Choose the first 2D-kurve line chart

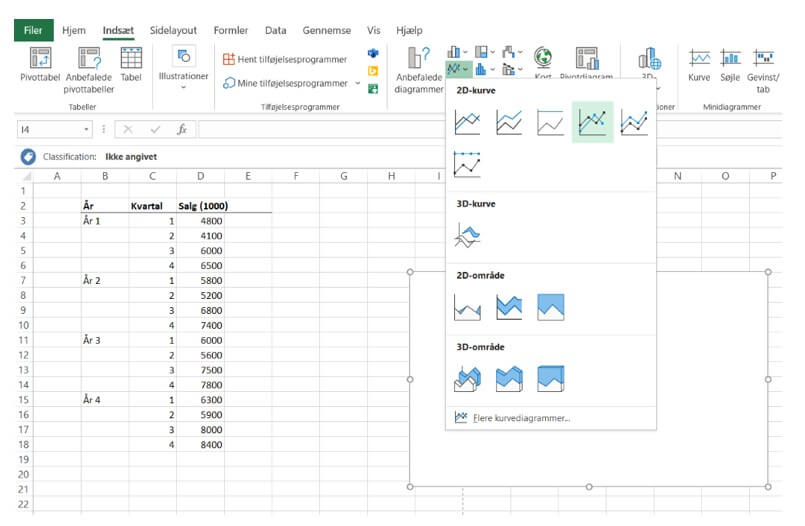(x=467, y=122)
